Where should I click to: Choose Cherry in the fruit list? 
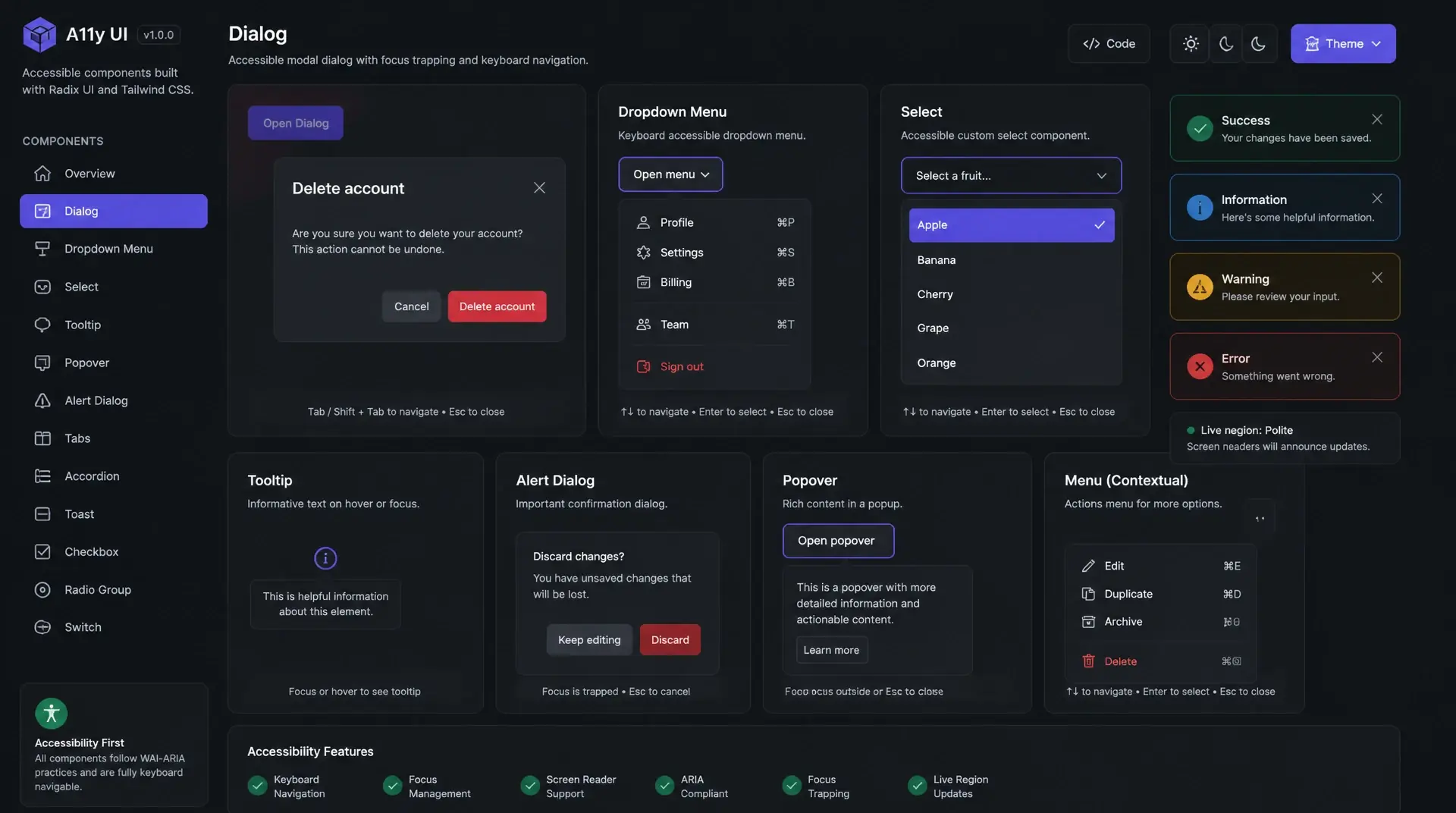pos(1012,294)
